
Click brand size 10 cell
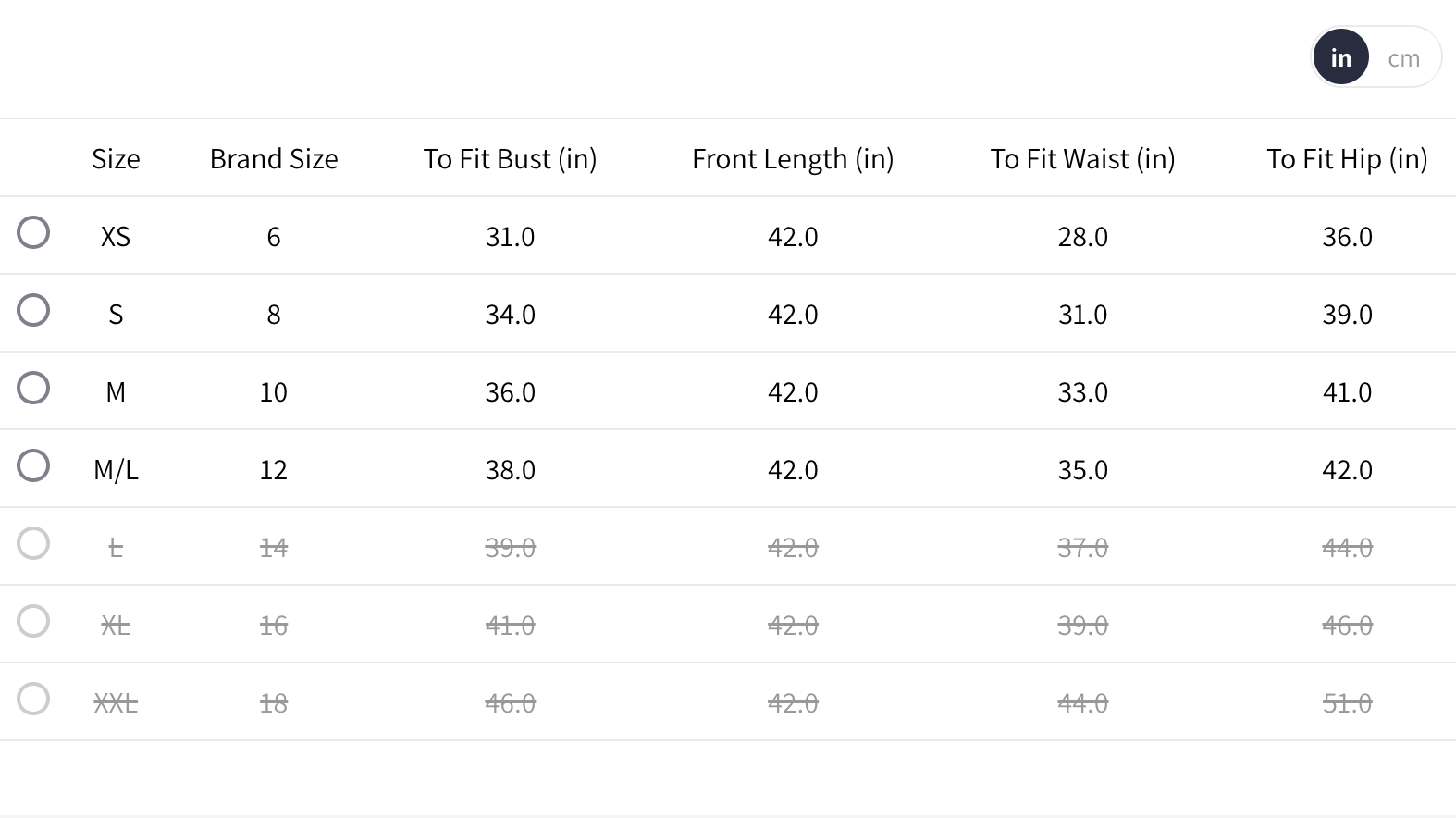pos(274,392)
